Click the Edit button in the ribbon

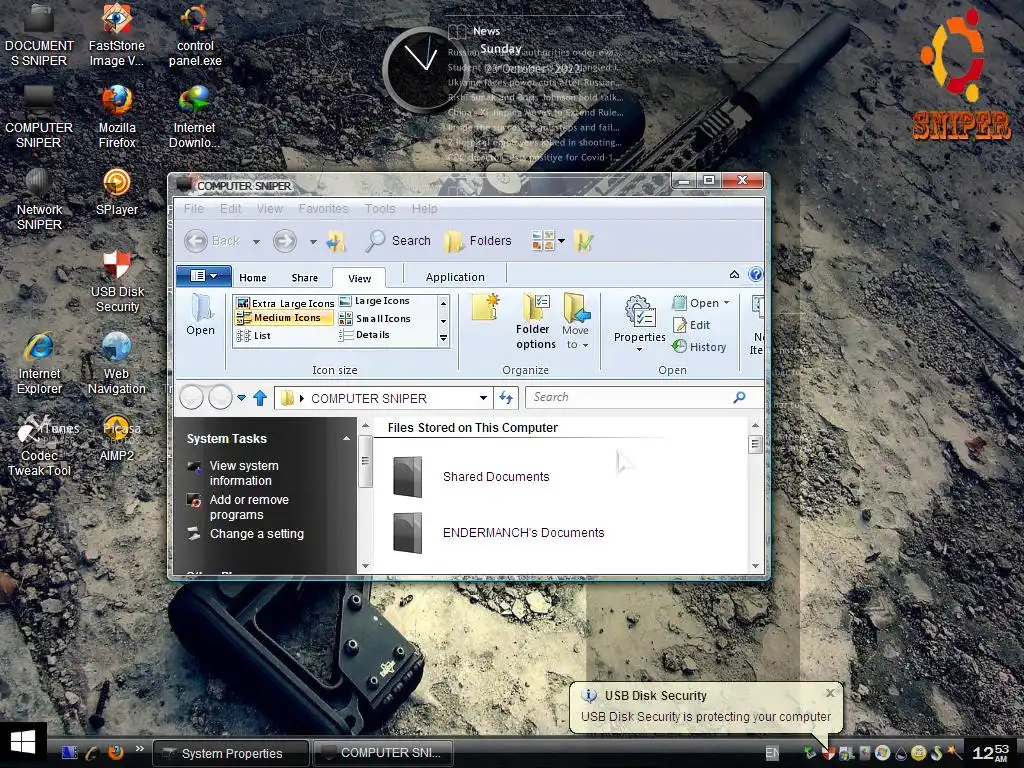tap(692, 325)
